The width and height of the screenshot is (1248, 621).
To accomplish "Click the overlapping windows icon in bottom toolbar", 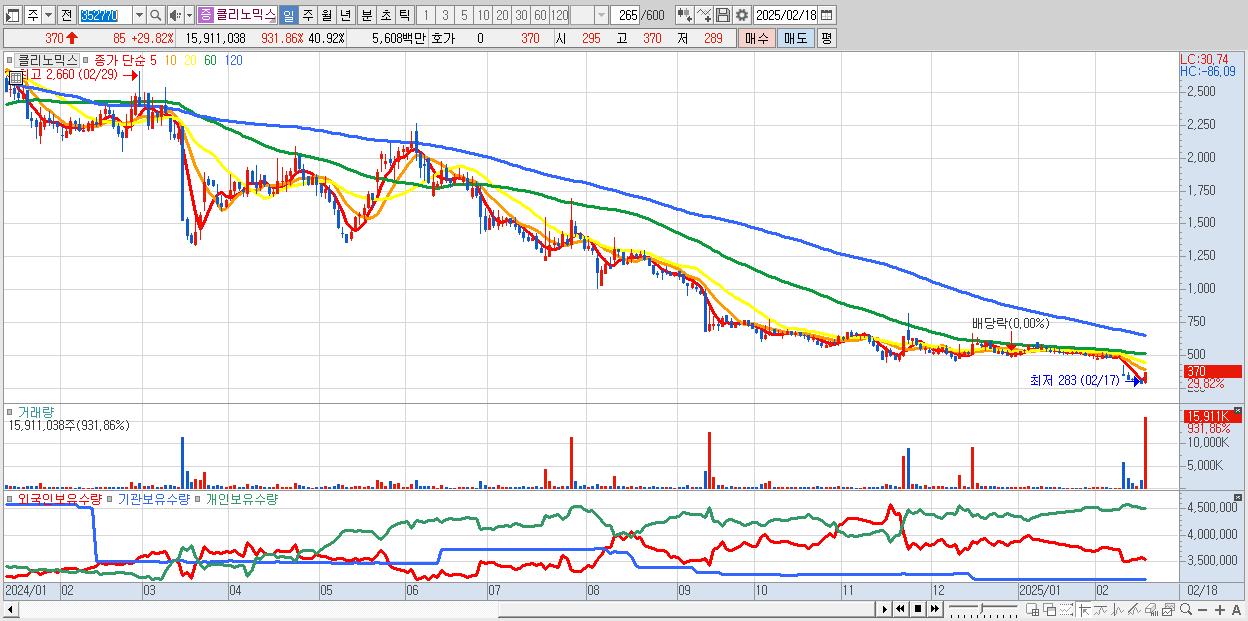I will coord(1049,610).
